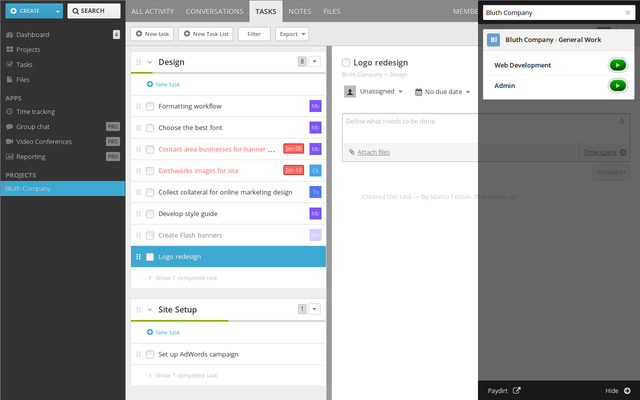This screenshot has width=640, height=400.
Task: Expand Unassigned assignee dropdown
Action: tap(373, 91)
